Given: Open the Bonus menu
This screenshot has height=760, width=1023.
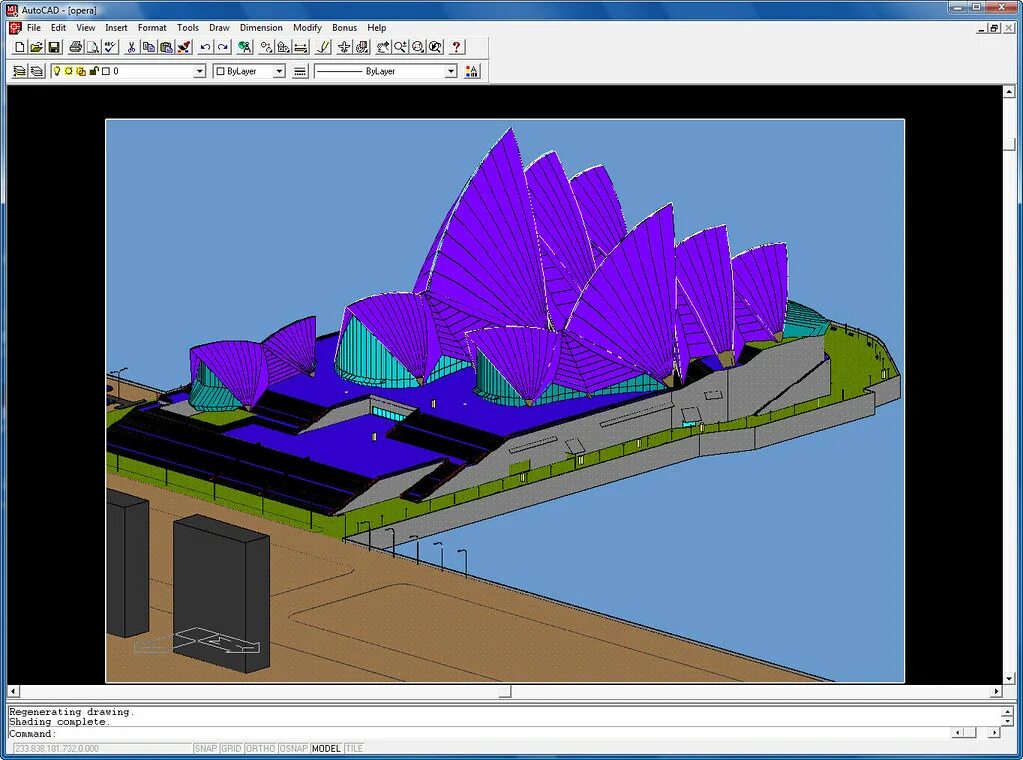Looking at the screenshot, I should [344, 27].
